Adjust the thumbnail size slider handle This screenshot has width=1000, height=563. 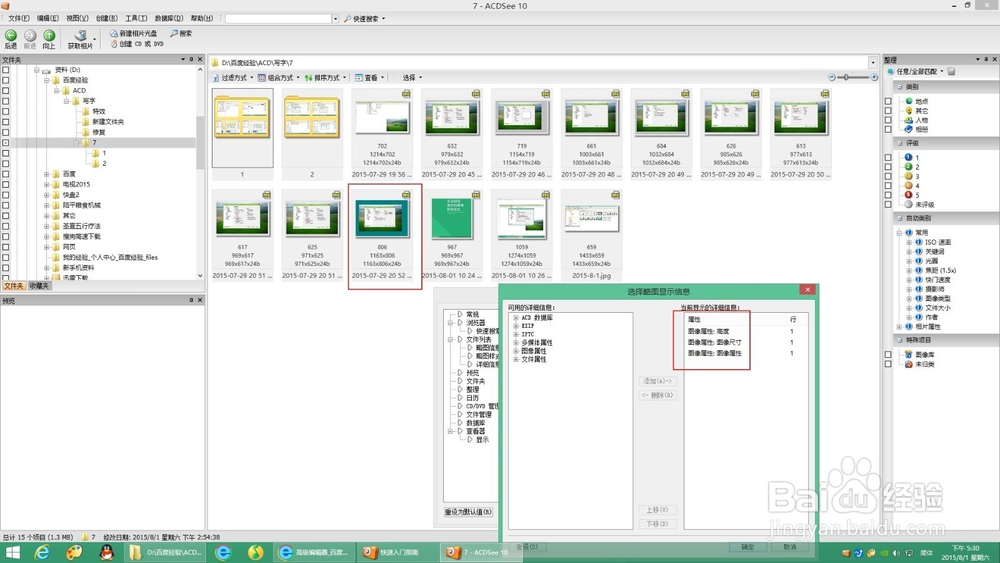pos(847,77)
